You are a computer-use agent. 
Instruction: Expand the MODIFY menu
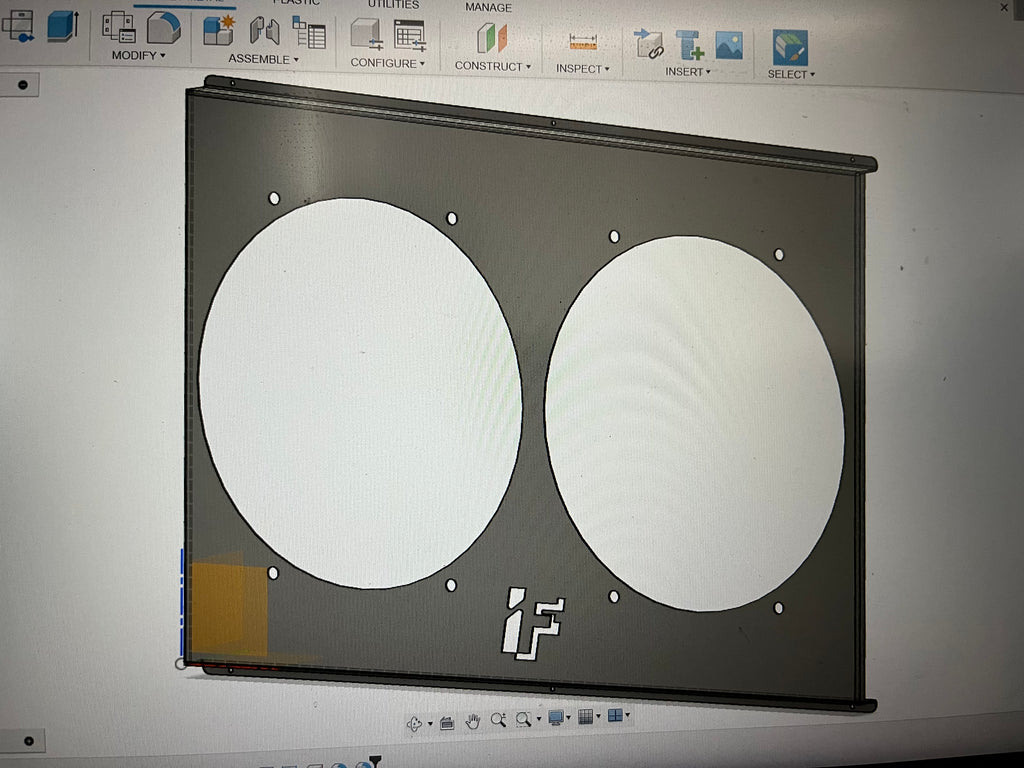click(138, 55)
